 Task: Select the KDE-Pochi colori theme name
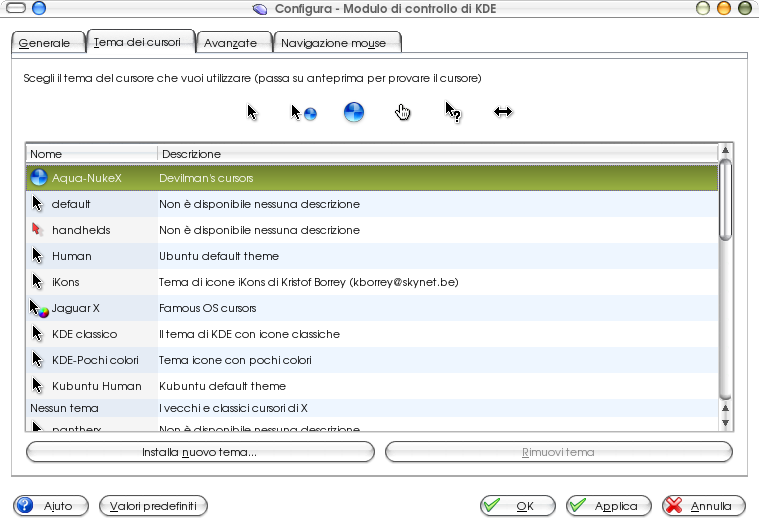coord(95,360)
